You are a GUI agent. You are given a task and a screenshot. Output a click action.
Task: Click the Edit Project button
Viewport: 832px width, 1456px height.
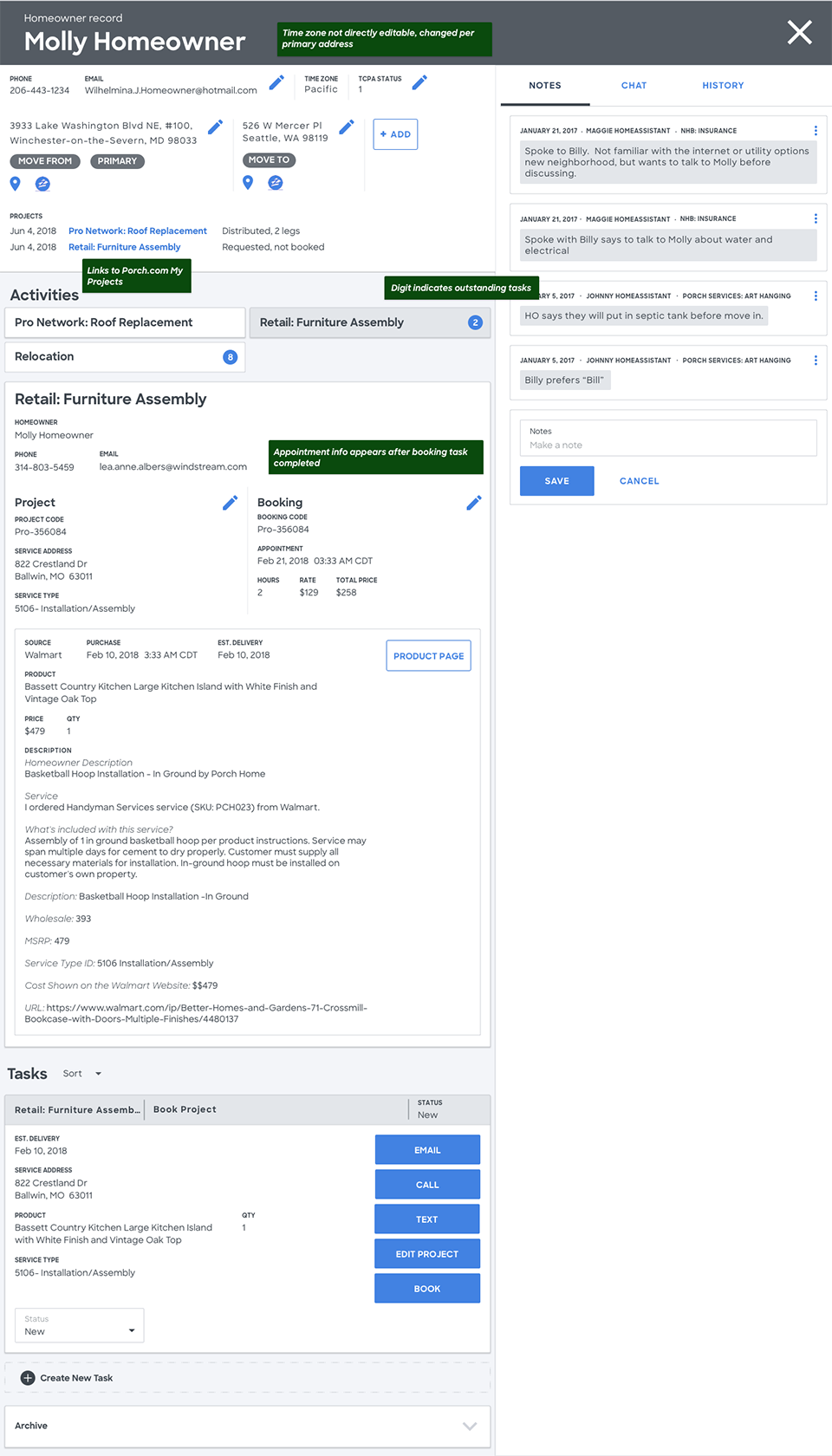(x=427, y=1254)
